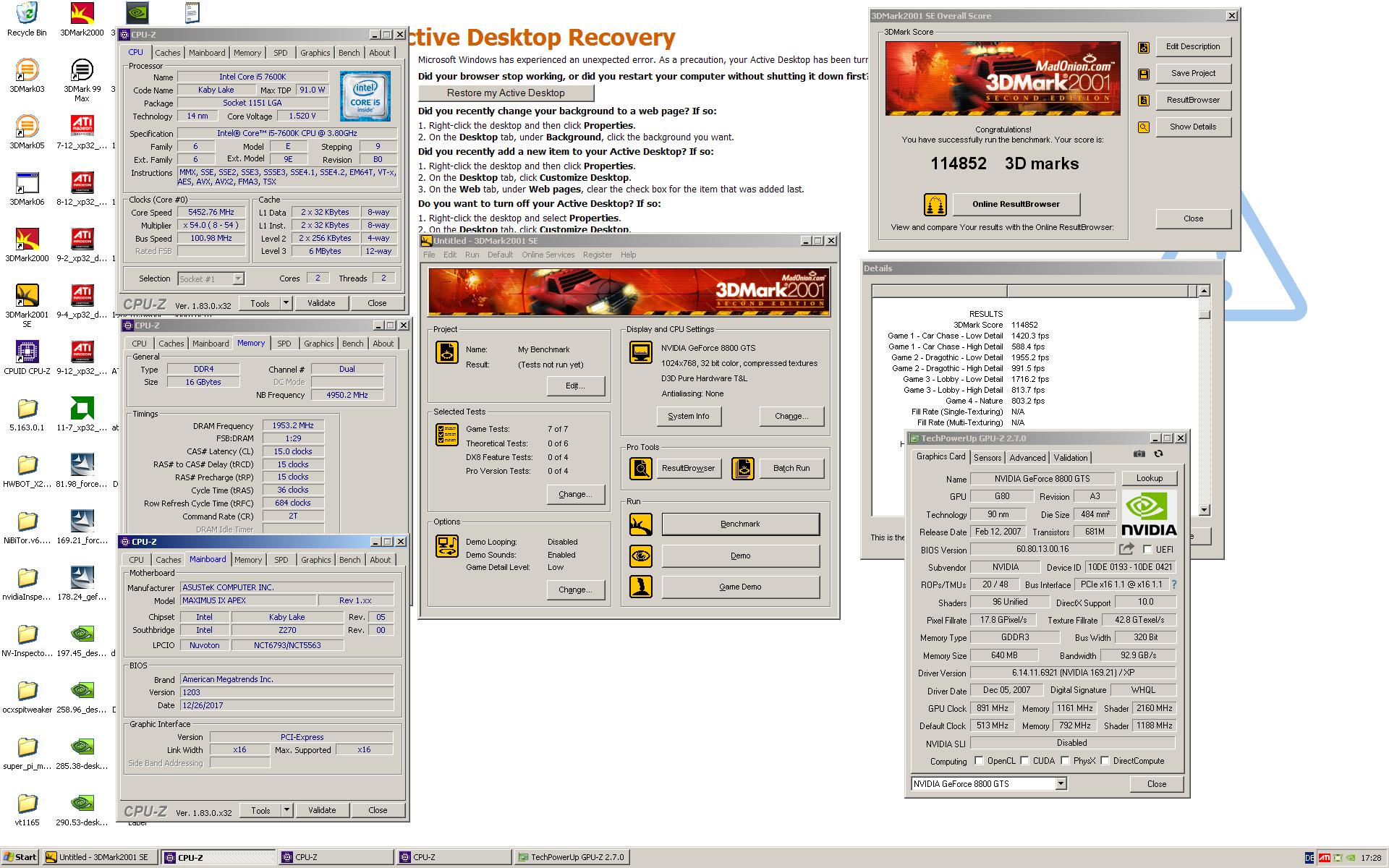The image size is (1389, 868).
Task: Click the Details window scroll down arrow
Action: pos(1204,510)
